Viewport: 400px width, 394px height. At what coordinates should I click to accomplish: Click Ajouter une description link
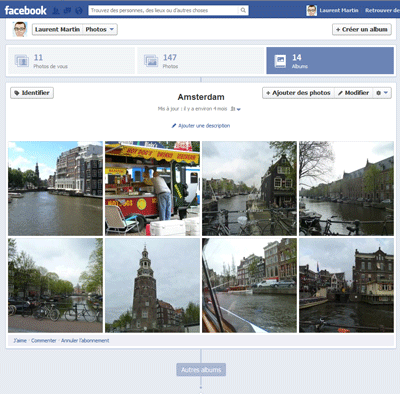(201, 126)
